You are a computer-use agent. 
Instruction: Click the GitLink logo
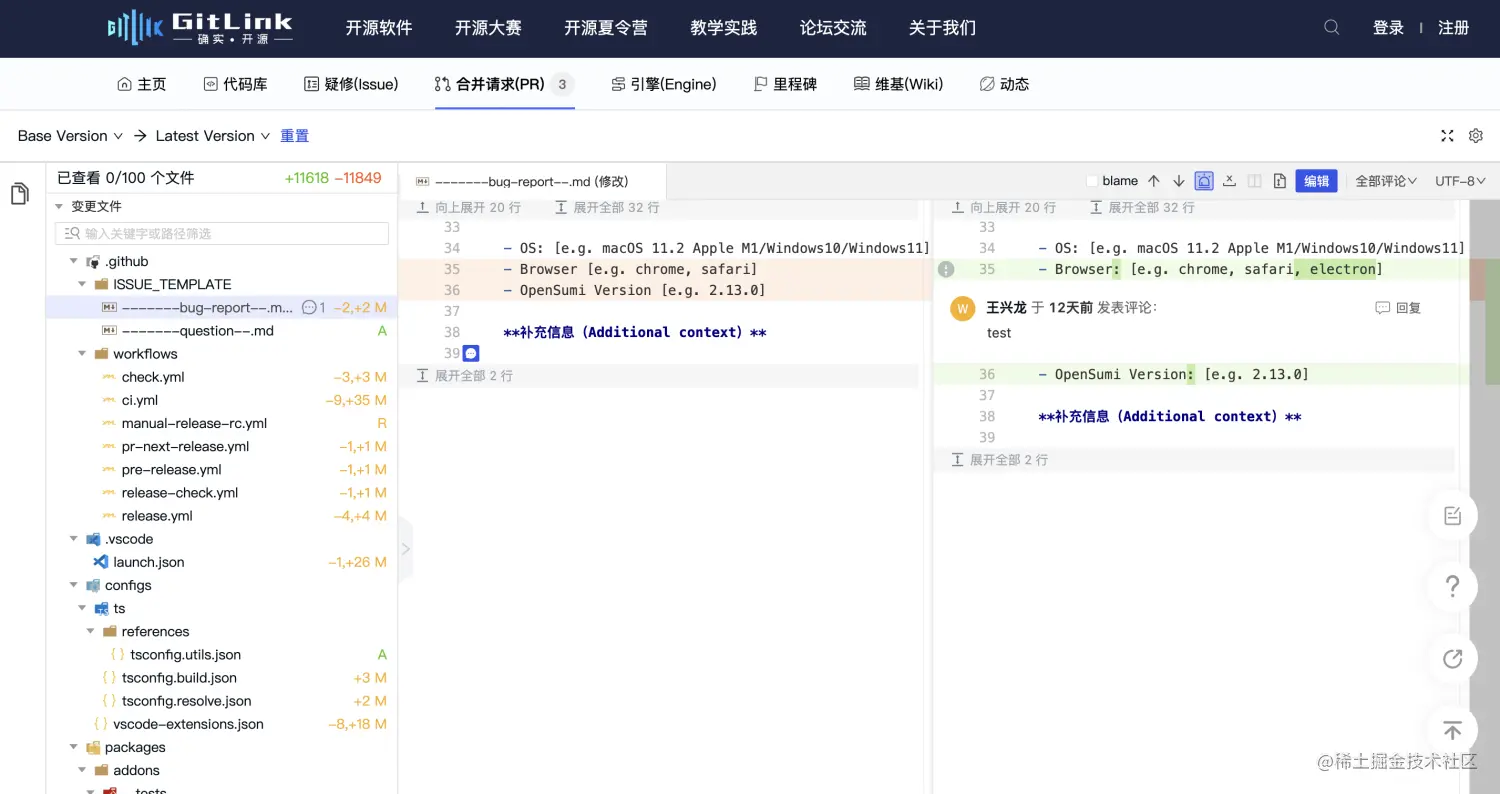(x=200, y=28)
